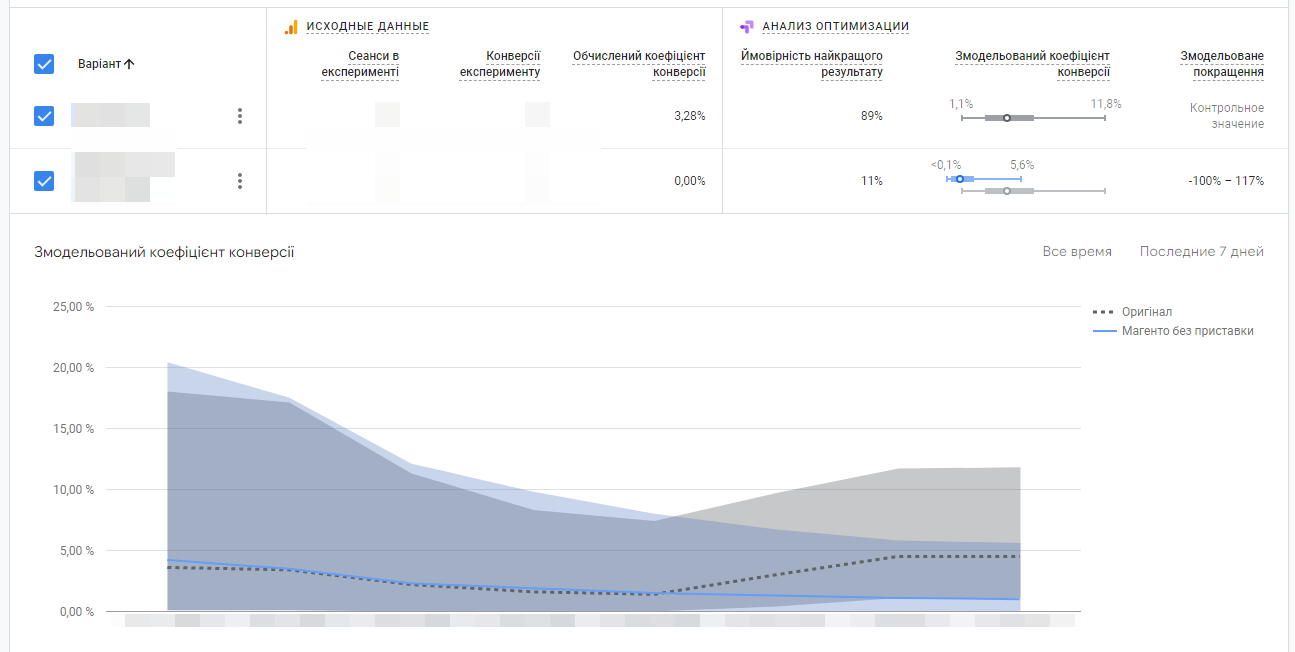
Task: Switch chart range to Все время
Action: 1076,252
